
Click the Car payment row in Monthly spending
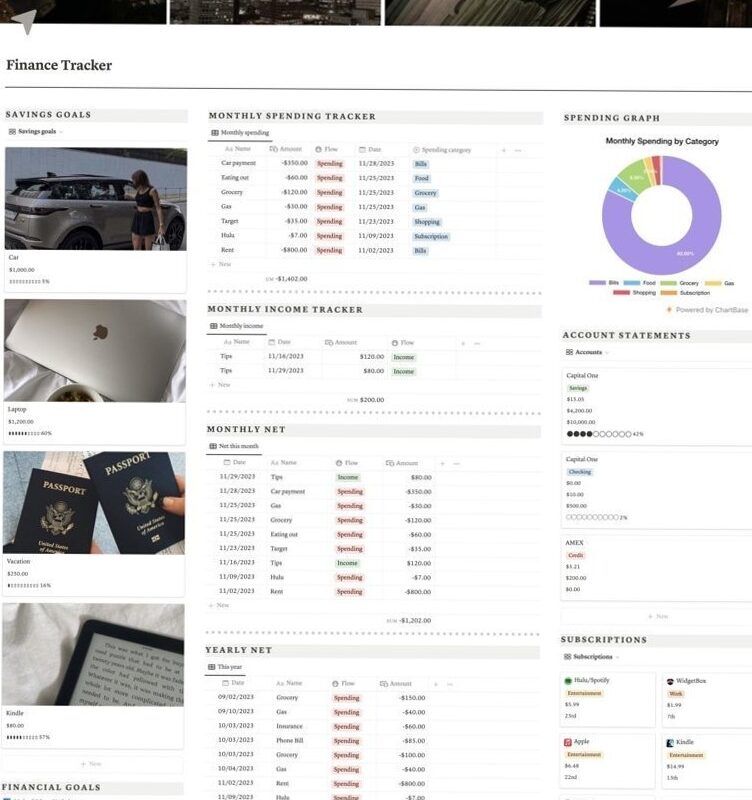[x=375, y=163]
